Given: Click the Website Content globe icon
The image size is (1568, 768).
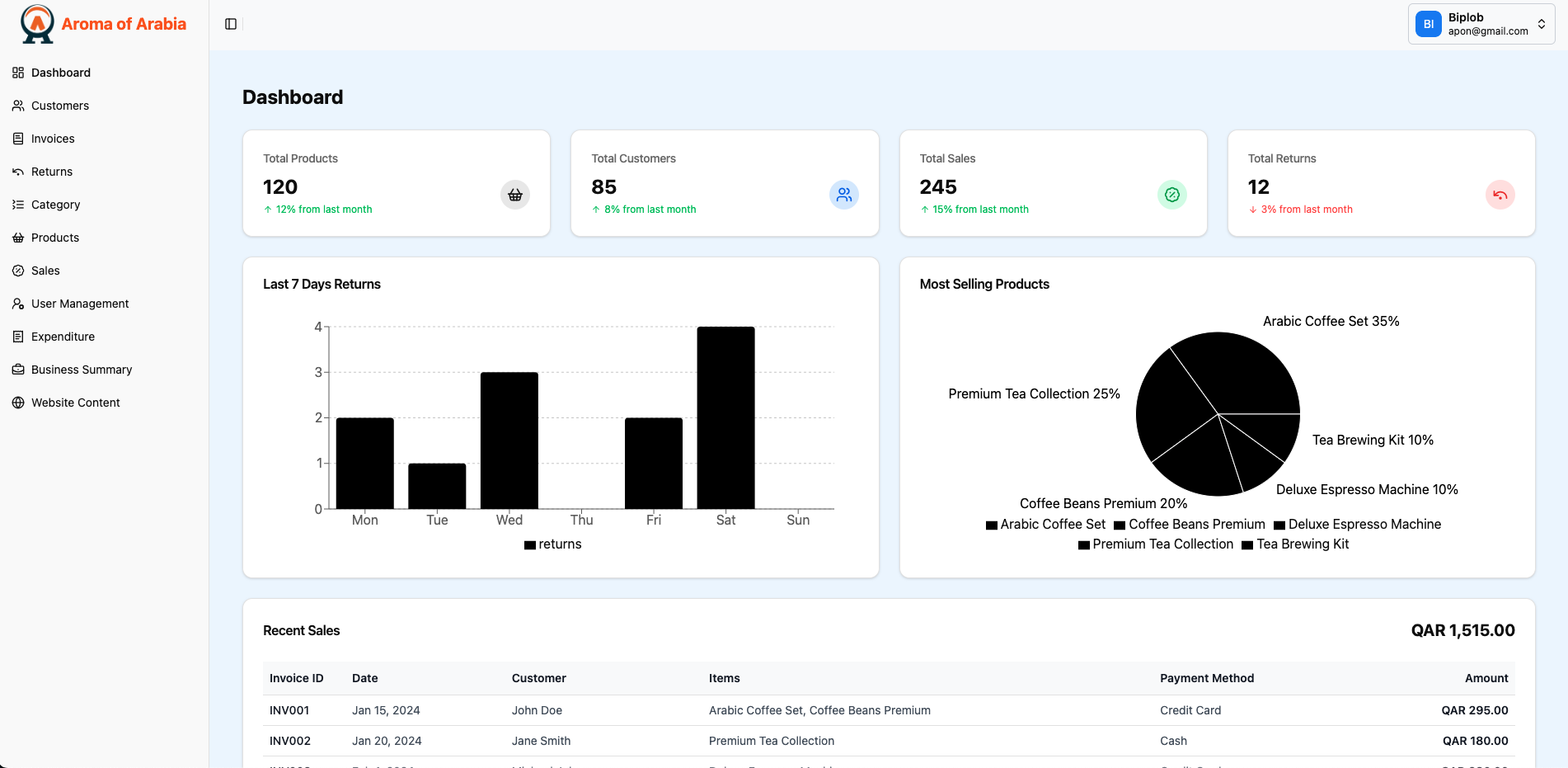Looking at the screenshot, I should (x=18, y=403).
